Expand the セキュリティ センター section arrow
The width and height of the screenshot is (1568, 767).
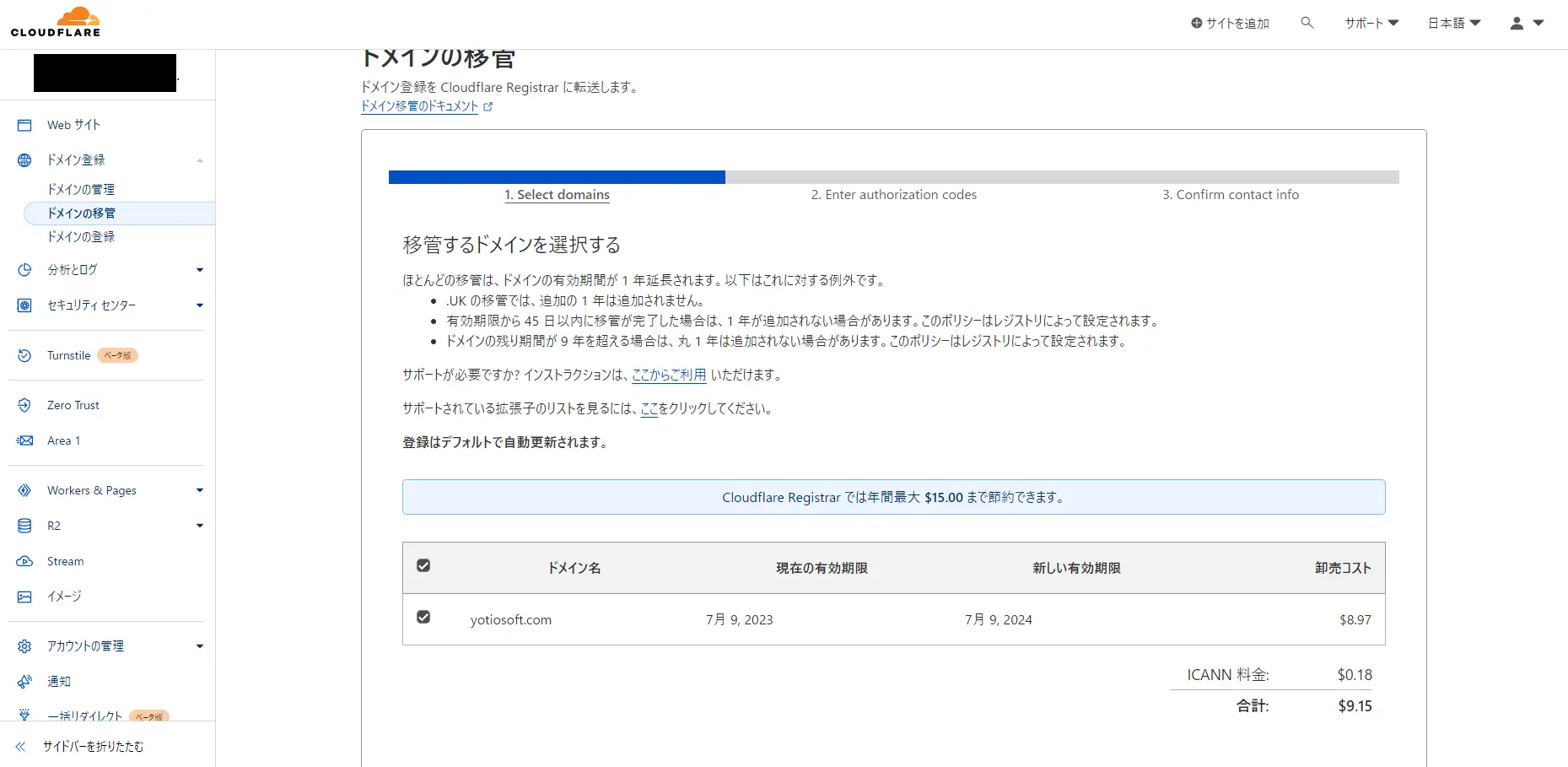(x=200, y=305)
